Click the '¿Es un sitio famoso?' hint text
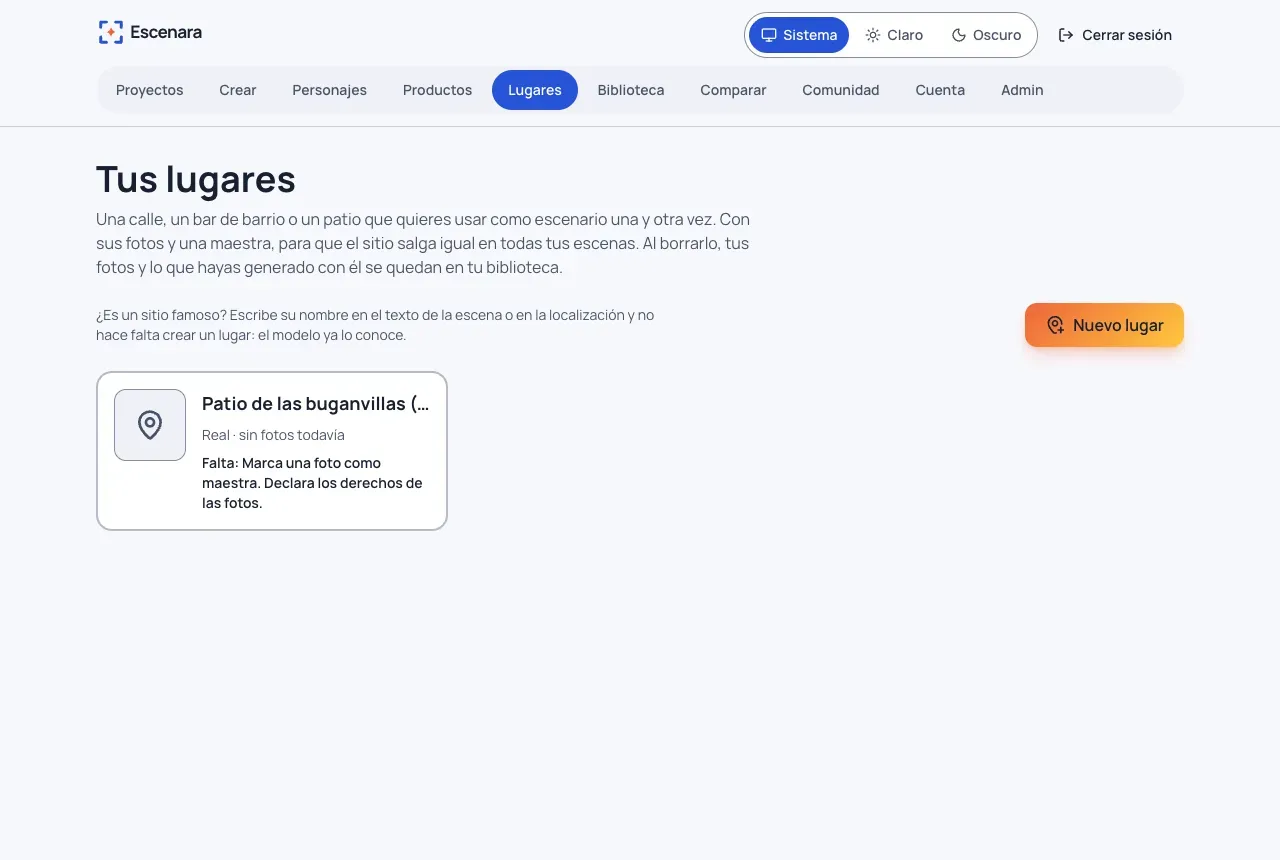The width and height of the screenshot is (1280, 860). [375, 325]
